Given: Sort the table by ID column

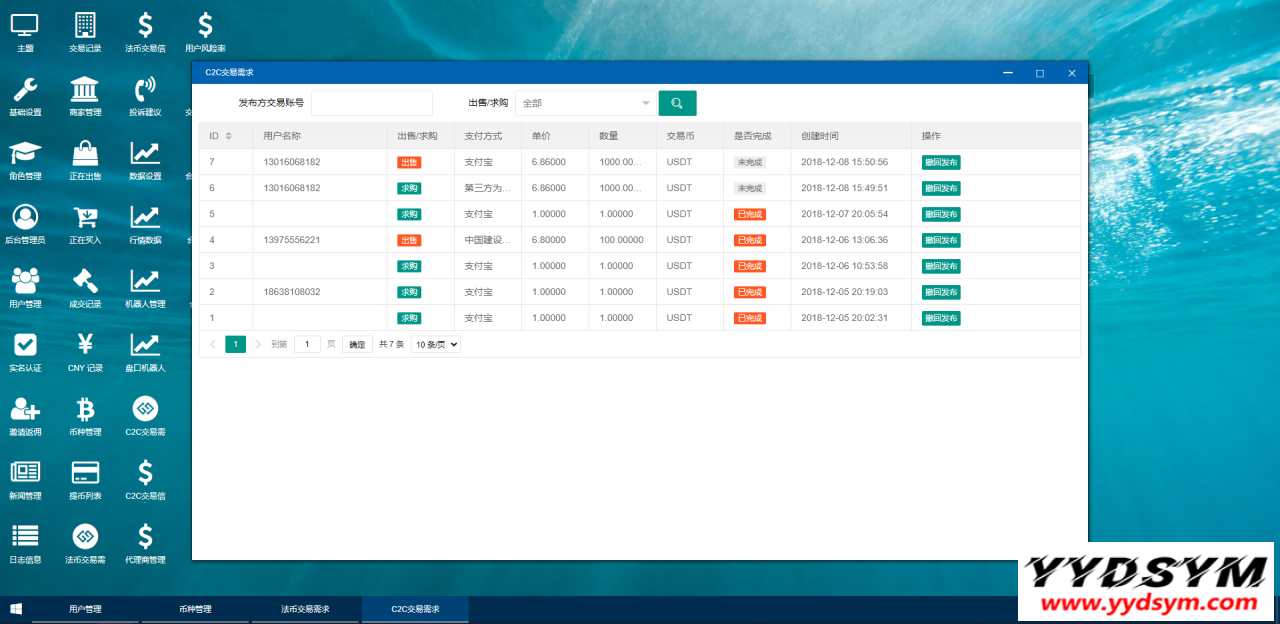Looking at the screenshot, I should 228,136.
